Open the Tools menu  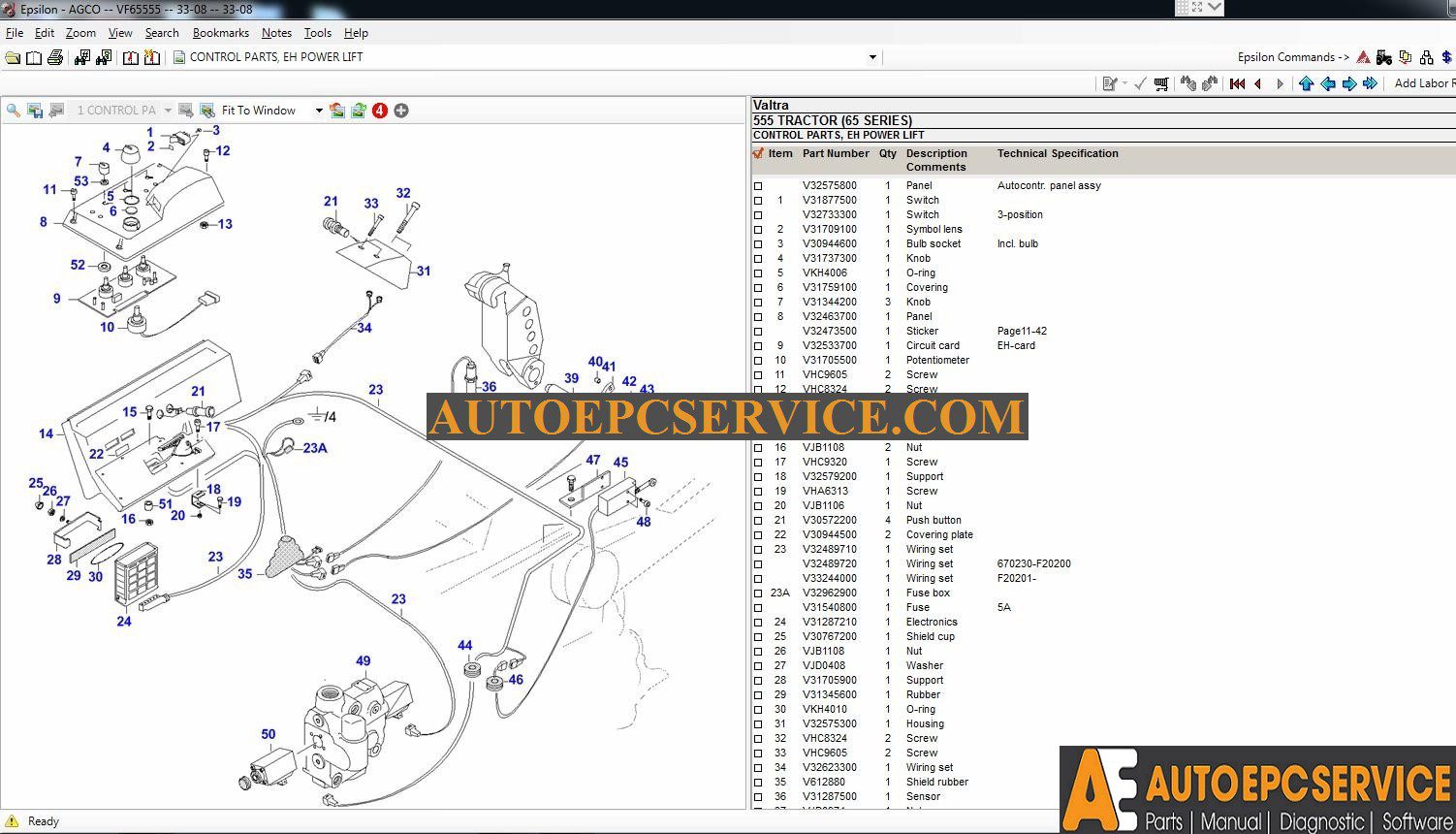(x=318, y=33)
